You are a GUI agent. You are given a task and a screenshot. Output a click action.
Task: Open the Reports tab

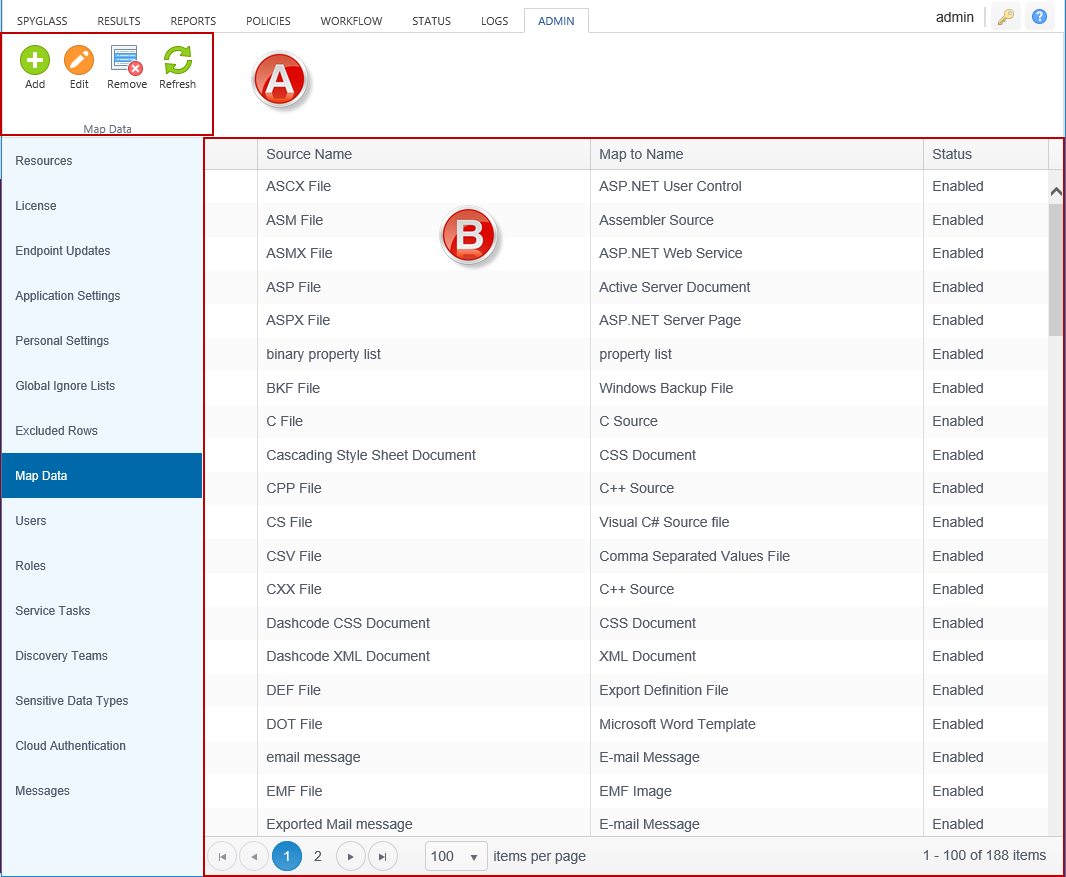tap(193, 21)
